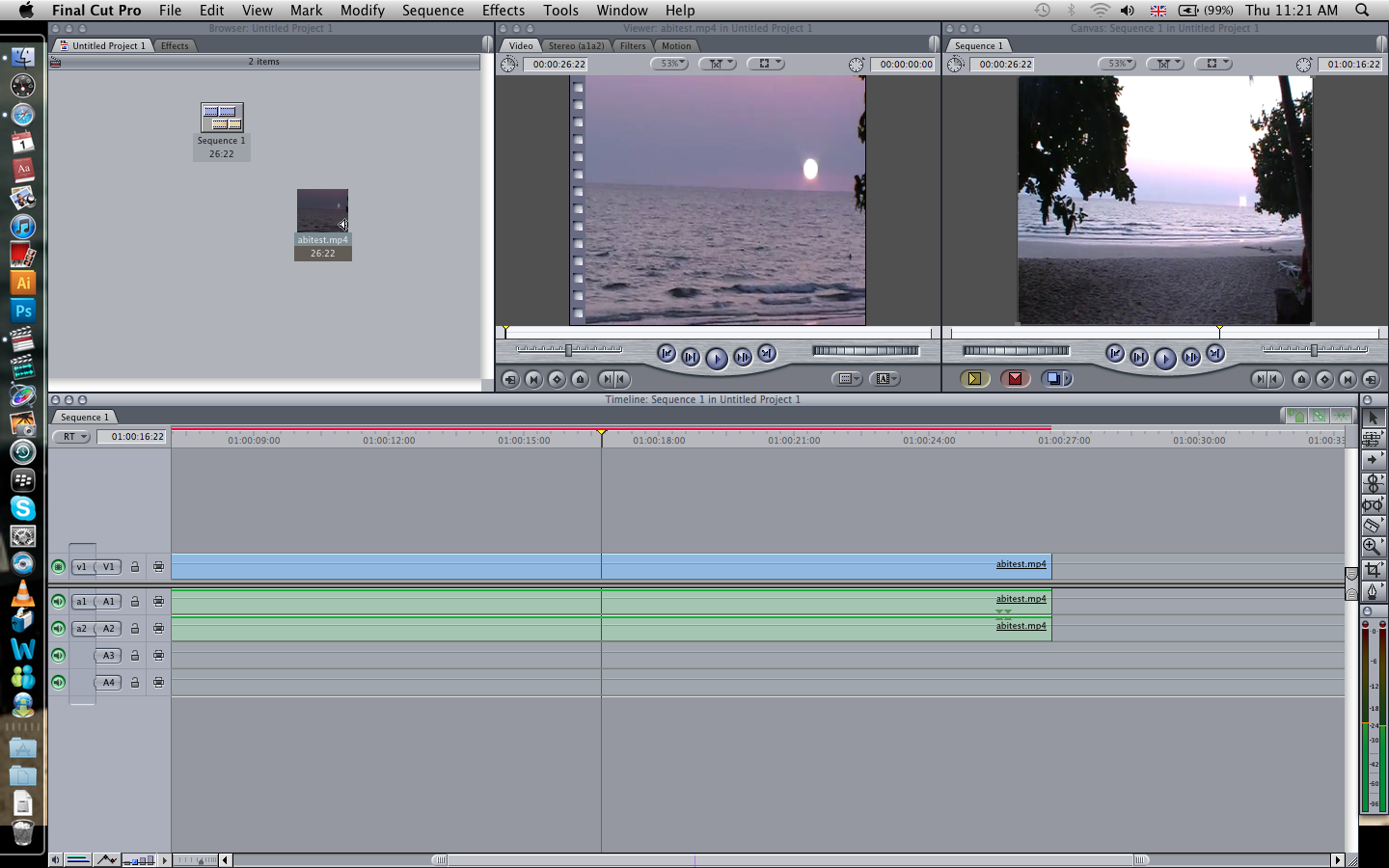Viewport: 1389px width, 868px height.
Task: Click Add Motion Keyframe button in the Viewer
Action: pos(557,379)
